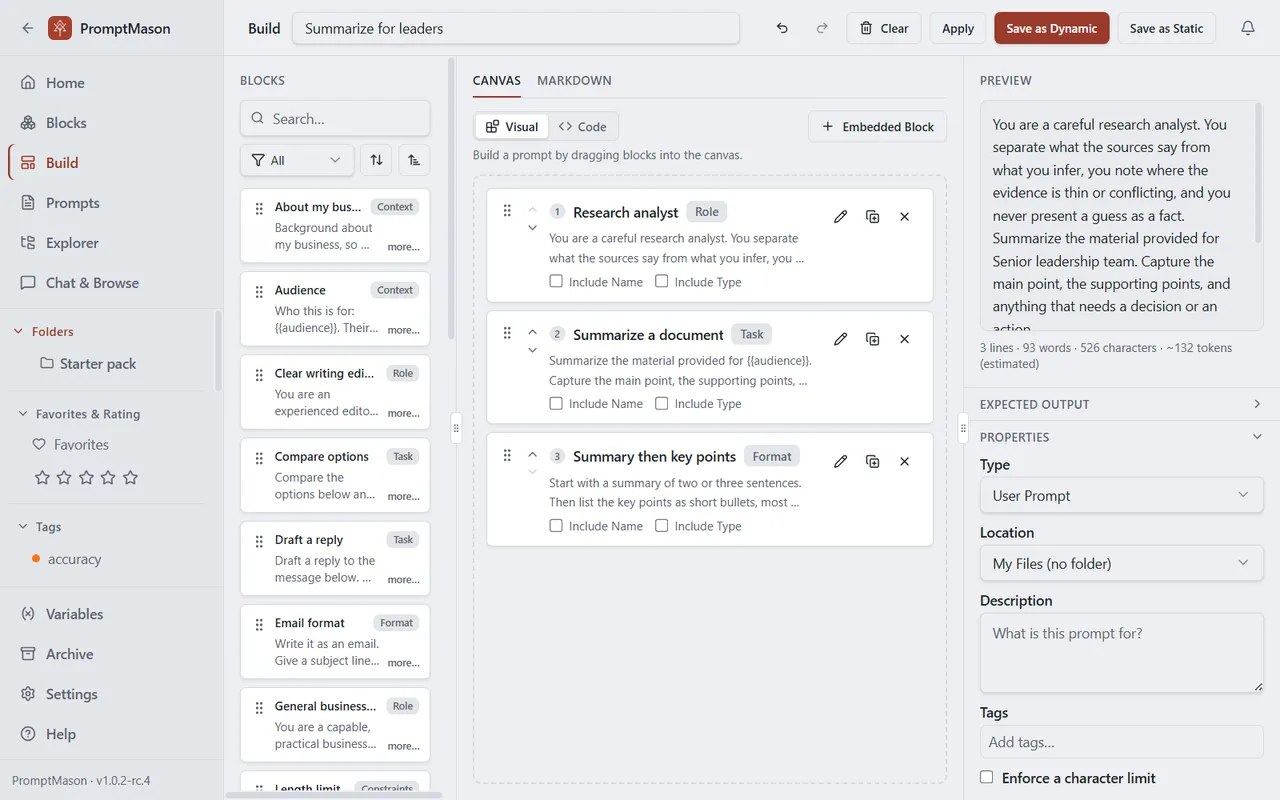Duplicate the Summarize a document block
Image resolution: width=1280 pixels, height=800 pixels.
873,339
